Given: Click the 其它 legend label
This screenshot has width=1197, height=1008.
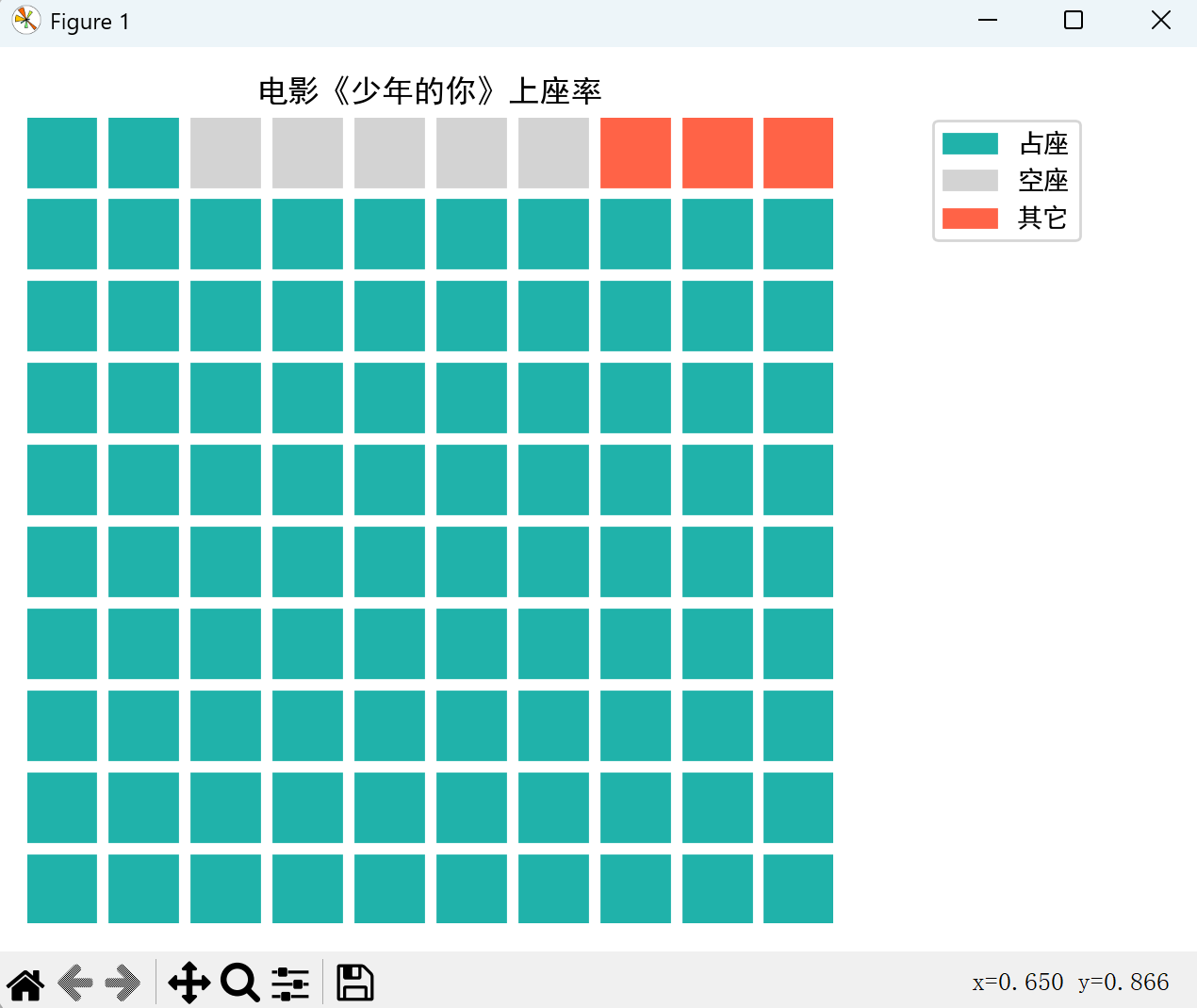Looking at the screenshot, I should [1043, 219].
